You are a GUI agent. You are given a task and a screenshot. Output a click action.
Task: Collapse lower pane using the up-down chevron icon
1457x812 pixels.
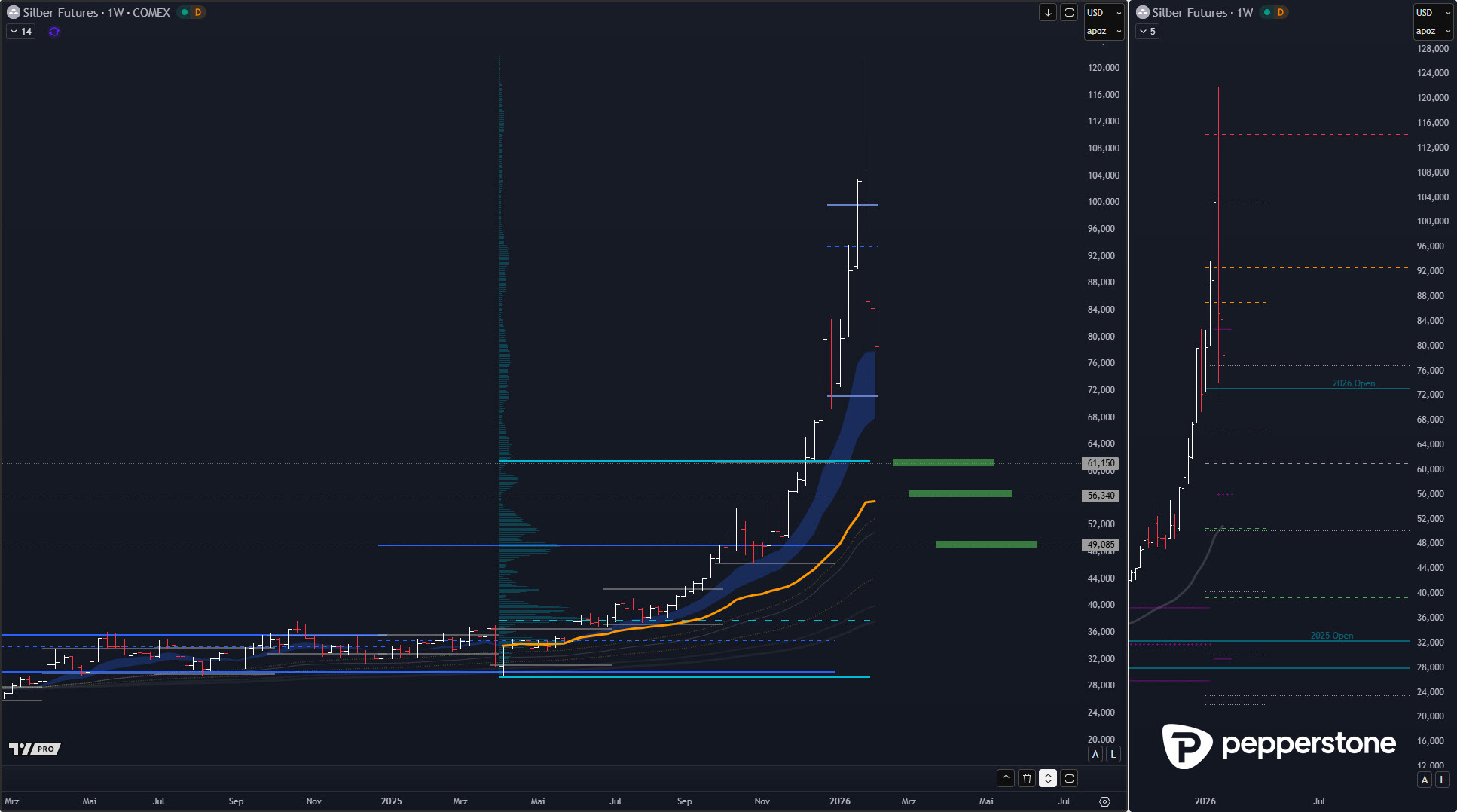pos(1048,778)
